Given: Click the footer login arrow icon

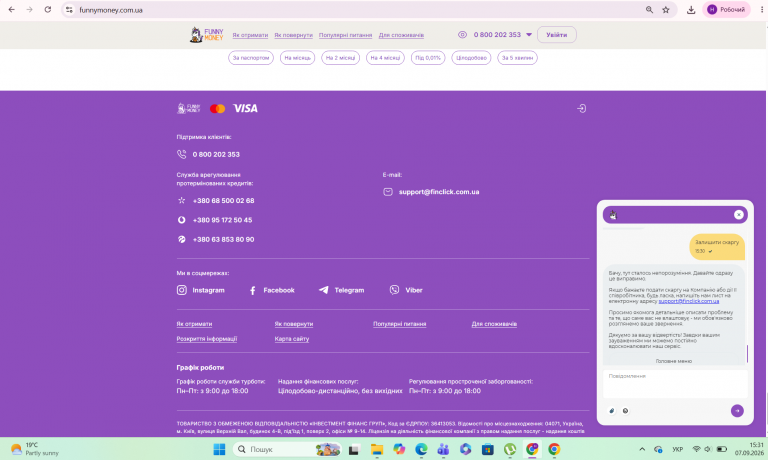Looking at the screenshot, I should click(x=581, y=108).
